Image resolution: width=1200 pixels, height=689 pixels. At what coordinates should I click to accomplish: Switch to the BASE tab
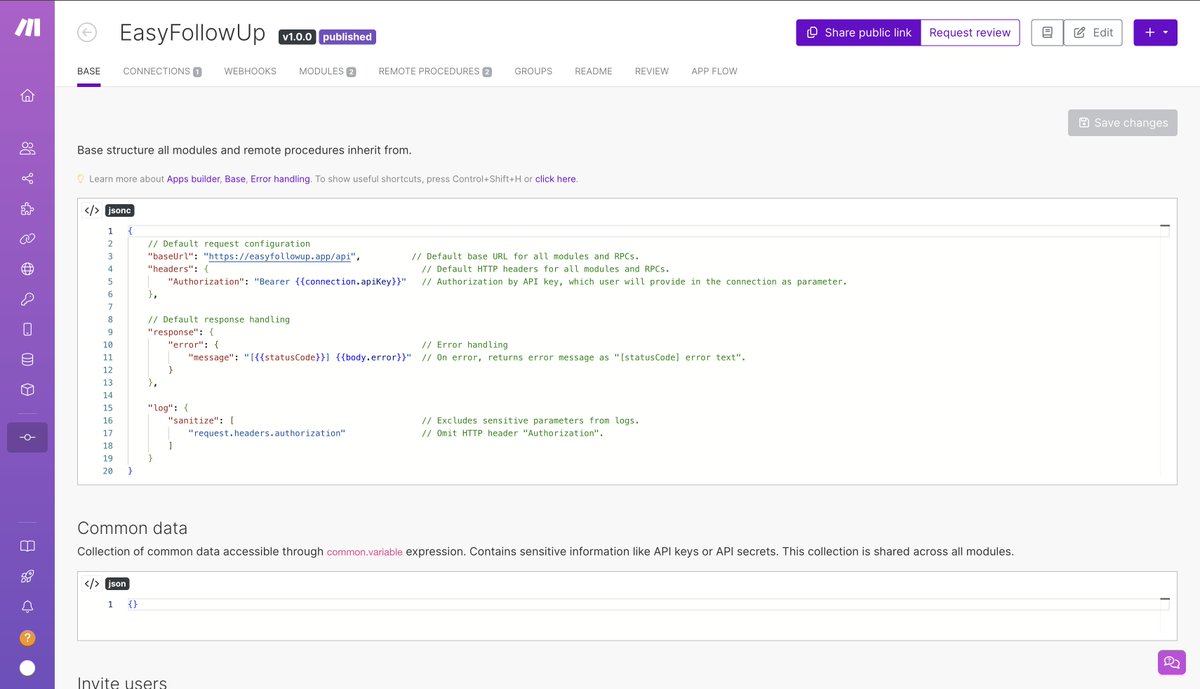89,71
